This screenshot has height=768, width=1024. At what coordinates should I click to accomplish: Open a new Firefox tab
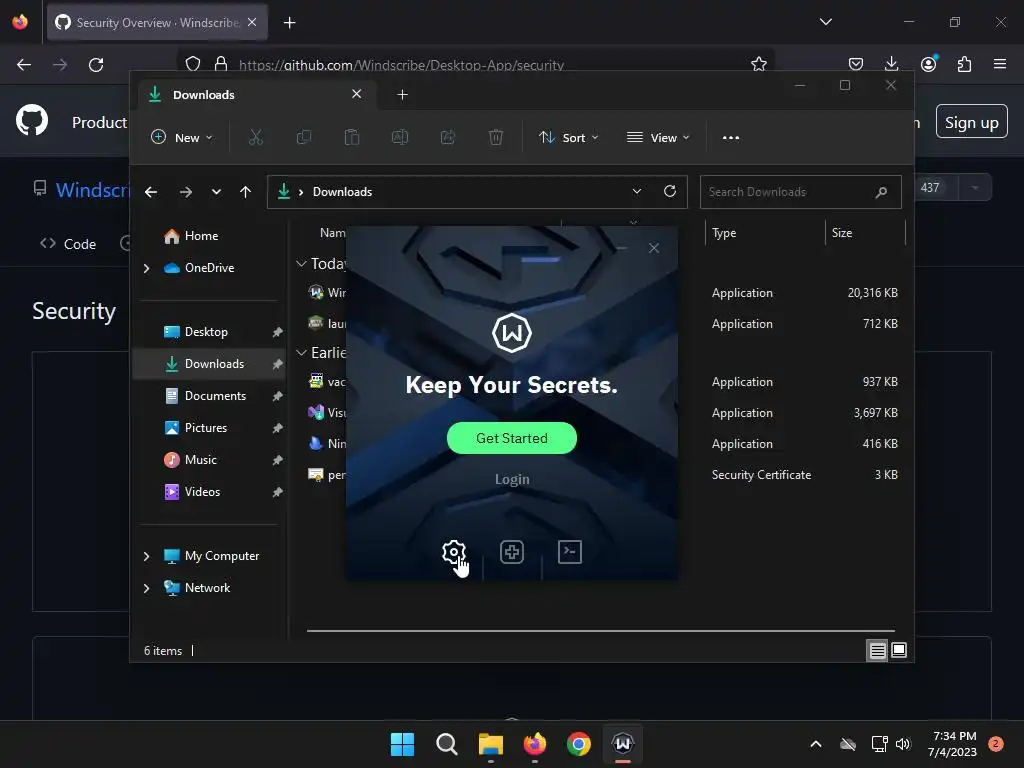[289, 23]
